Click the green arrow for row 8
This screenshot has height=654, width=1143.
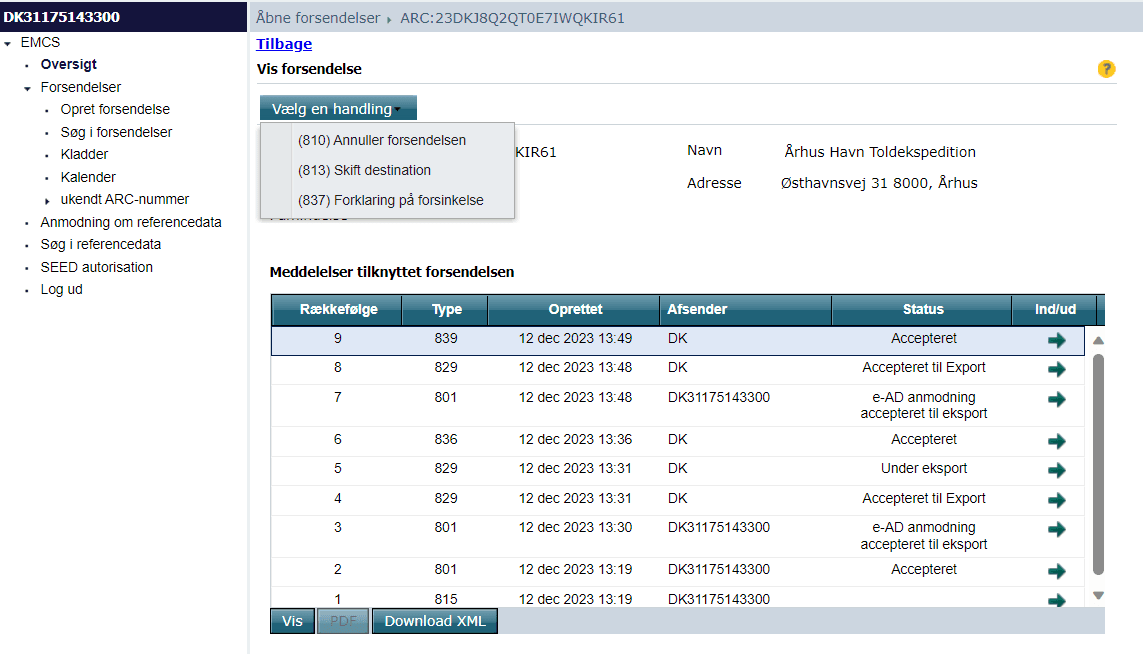(1056, 369)
